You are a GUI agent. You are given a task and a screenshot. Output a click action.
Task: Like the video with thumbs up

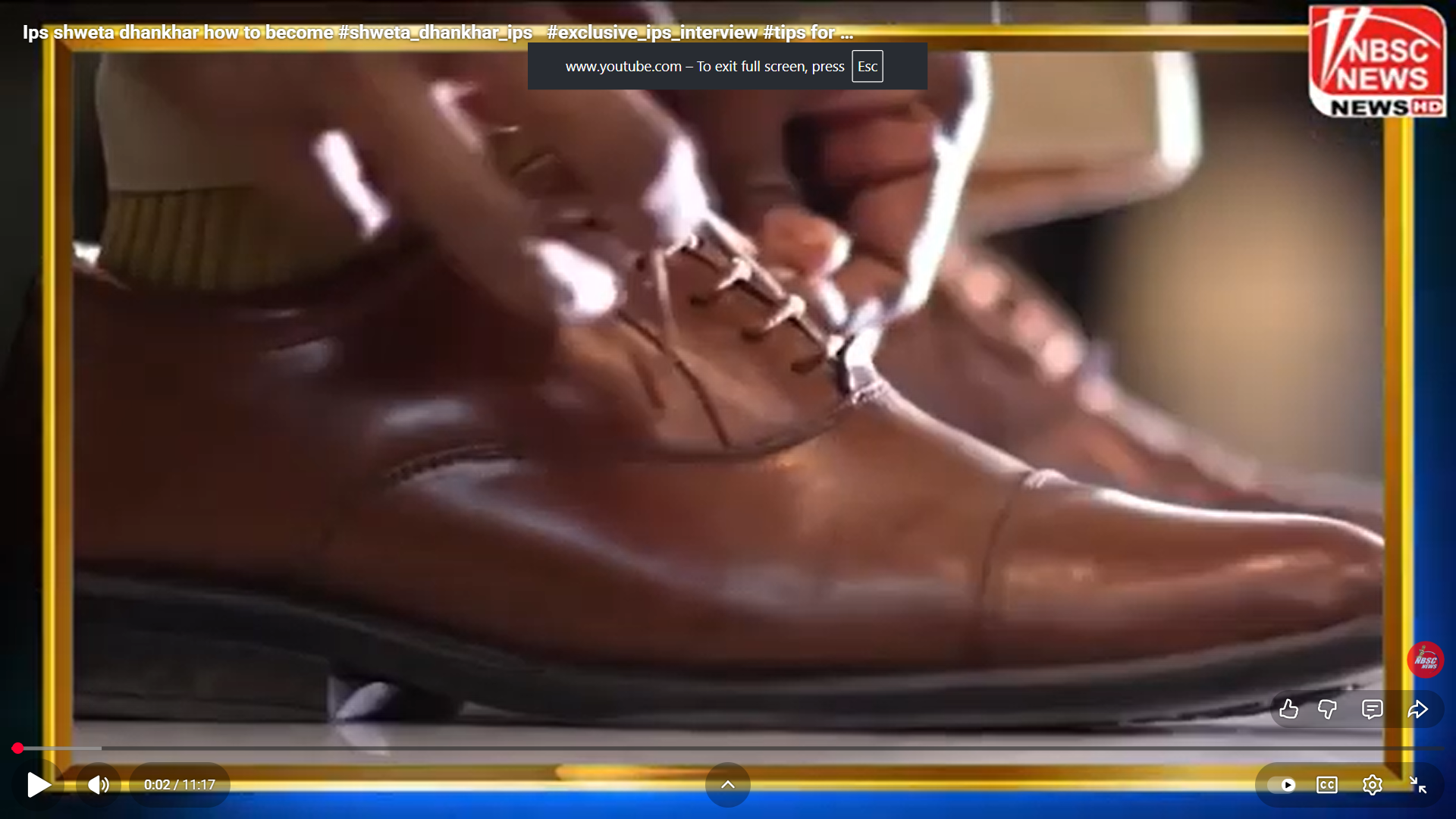tap(1288, 710)
